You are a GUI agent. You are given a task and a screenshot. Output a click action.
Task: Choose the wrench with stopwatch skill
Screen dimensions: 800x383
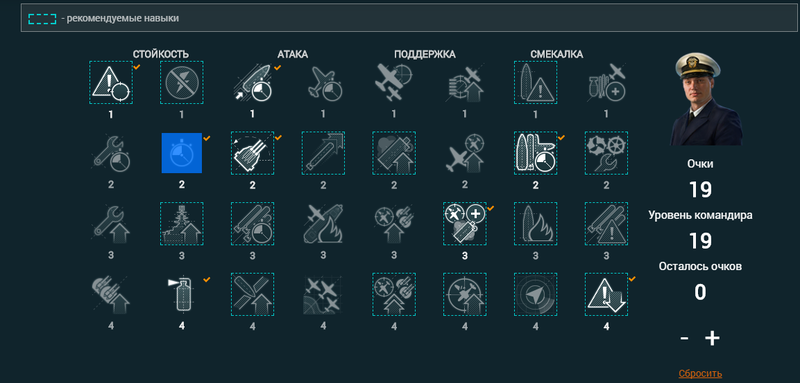point(111,153)
